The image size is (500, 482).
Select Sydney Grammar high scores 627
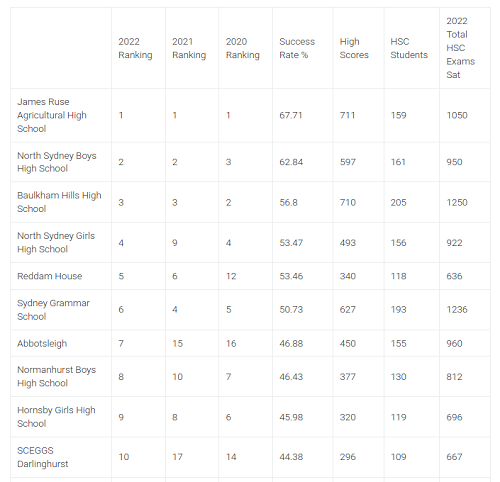(347, 310)
